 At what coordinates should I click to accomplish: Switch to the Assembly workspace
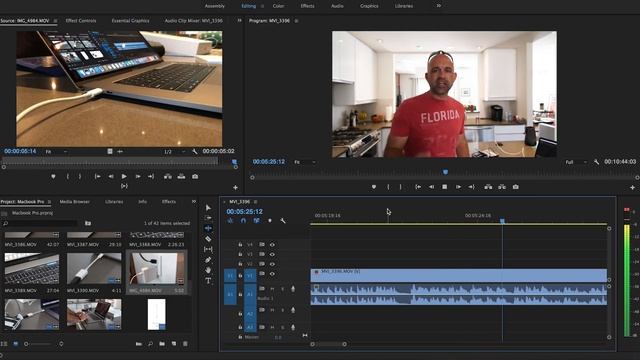point(215,6)
